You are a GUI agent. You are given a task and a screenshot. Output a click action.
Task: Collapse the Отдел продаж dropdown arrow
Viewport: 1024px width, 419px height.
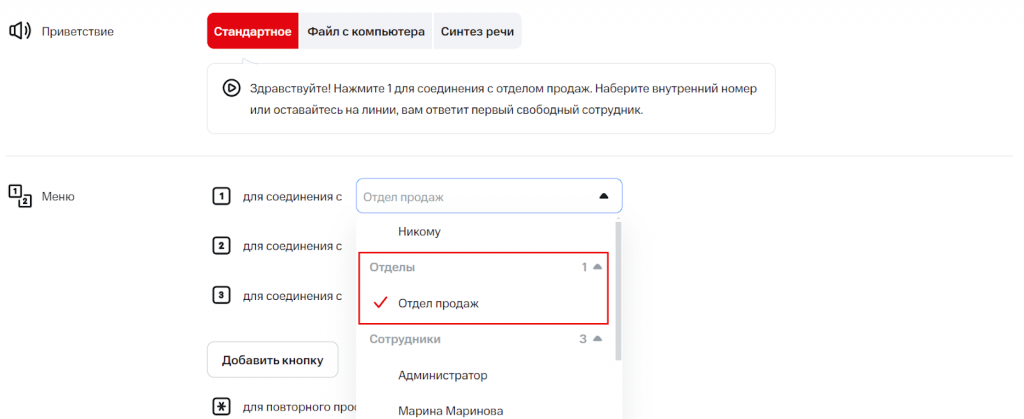click(x=603, y=196)
